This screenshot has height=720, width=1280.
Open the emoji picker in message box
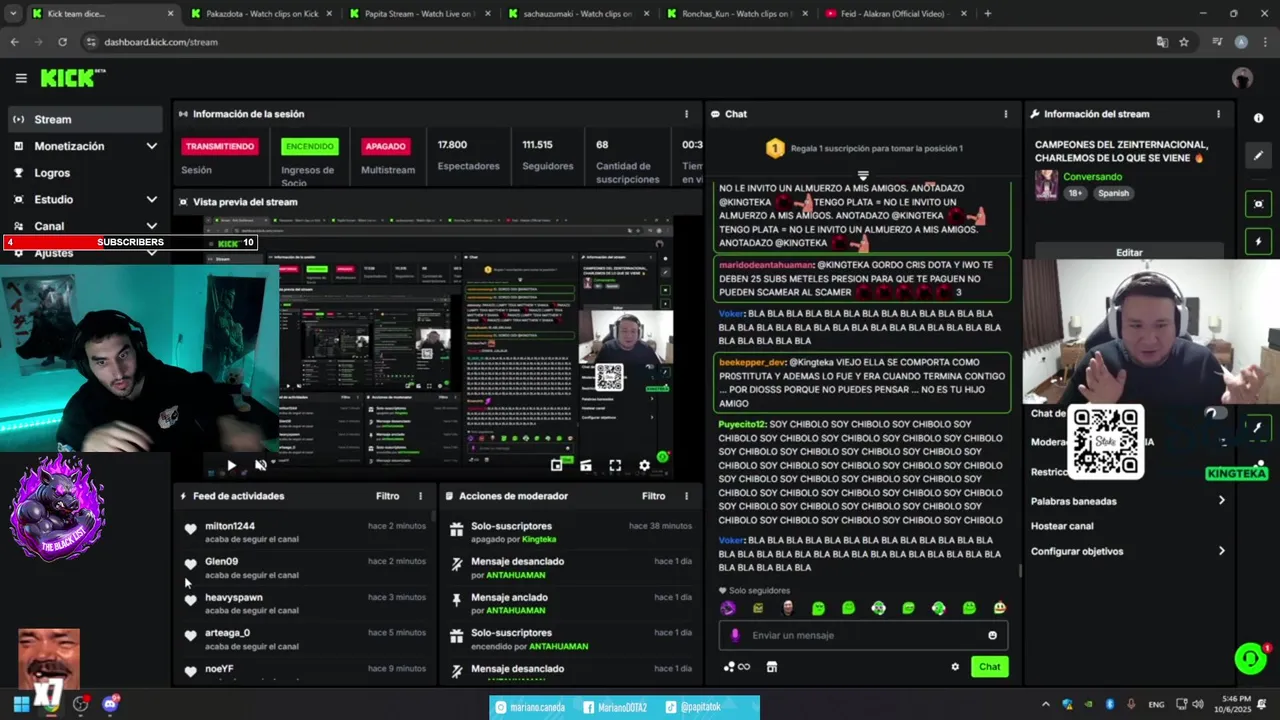click(x=992, y=635)
